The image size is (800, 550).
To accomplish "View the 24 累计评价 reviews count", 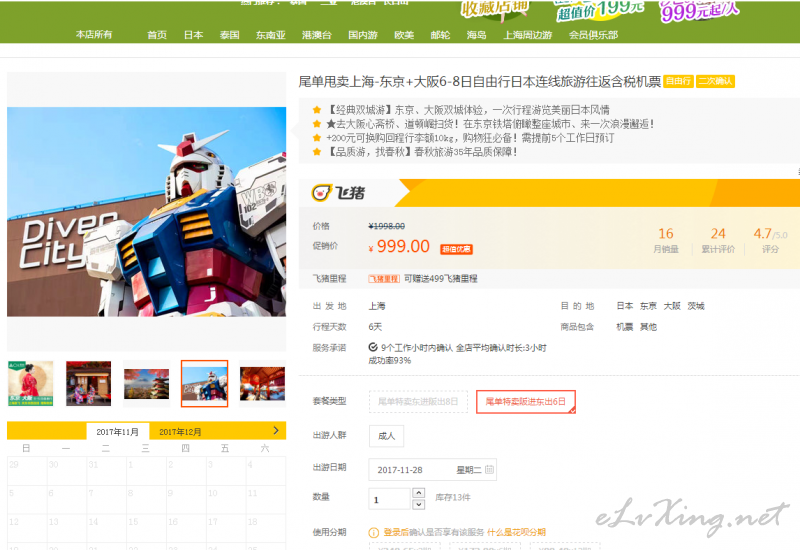I will (x=718, y=240).
